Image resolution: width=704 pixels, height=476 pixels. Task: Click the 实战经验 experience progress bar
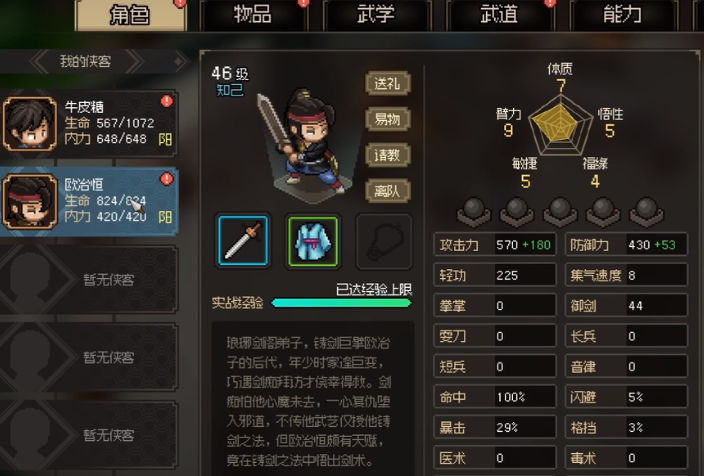pos(341,303)
